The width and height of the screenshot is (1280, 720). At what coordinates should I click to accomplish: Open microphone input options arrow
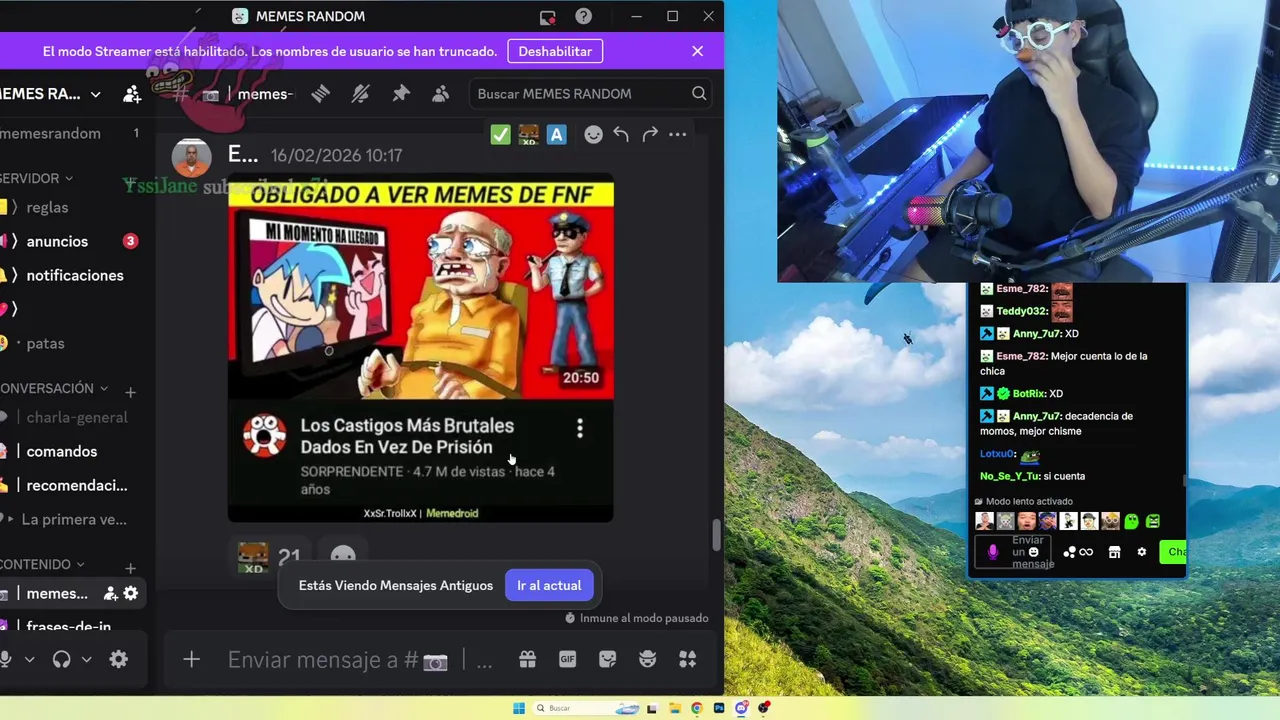29,659
